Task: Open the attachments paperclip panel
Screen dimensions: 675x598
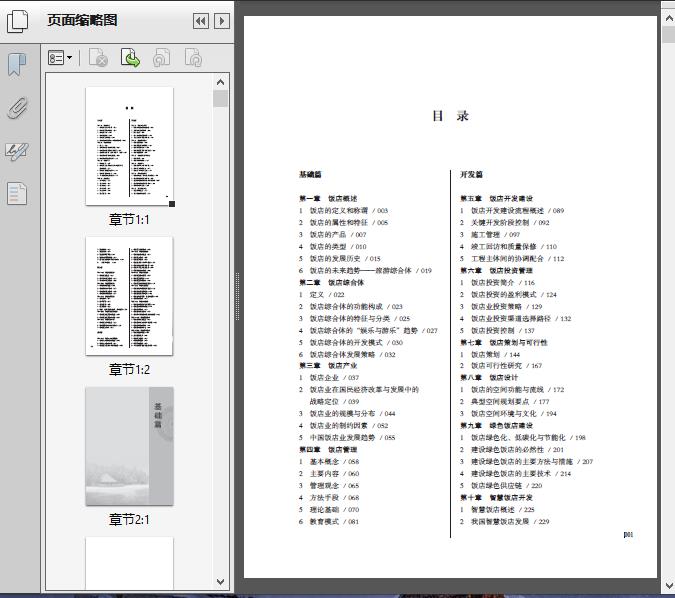Action: [17, 108]
